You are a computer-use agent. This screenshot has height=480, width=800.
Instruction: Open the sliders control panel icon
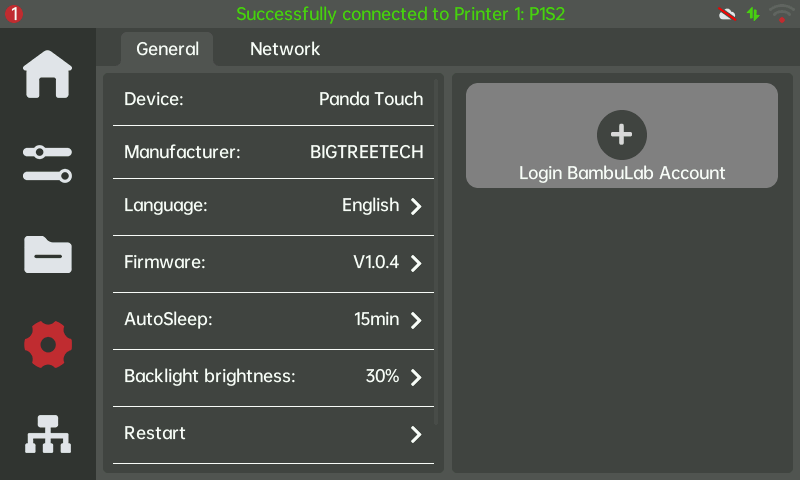[x=48, y=163]
